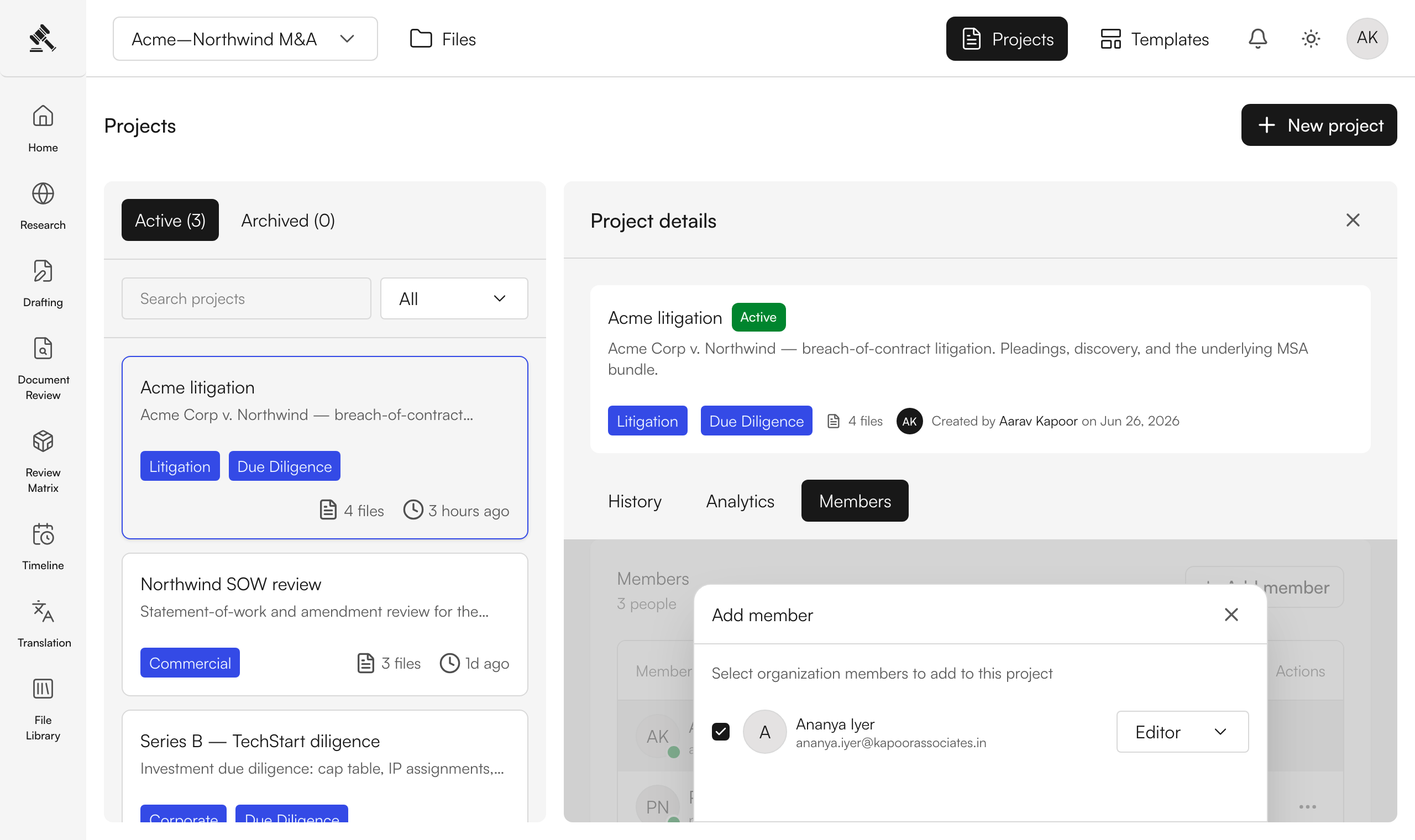This screenshot has width=1415, height=840.
Task: Open the Translation tool icon
Action: coord(43,612)
